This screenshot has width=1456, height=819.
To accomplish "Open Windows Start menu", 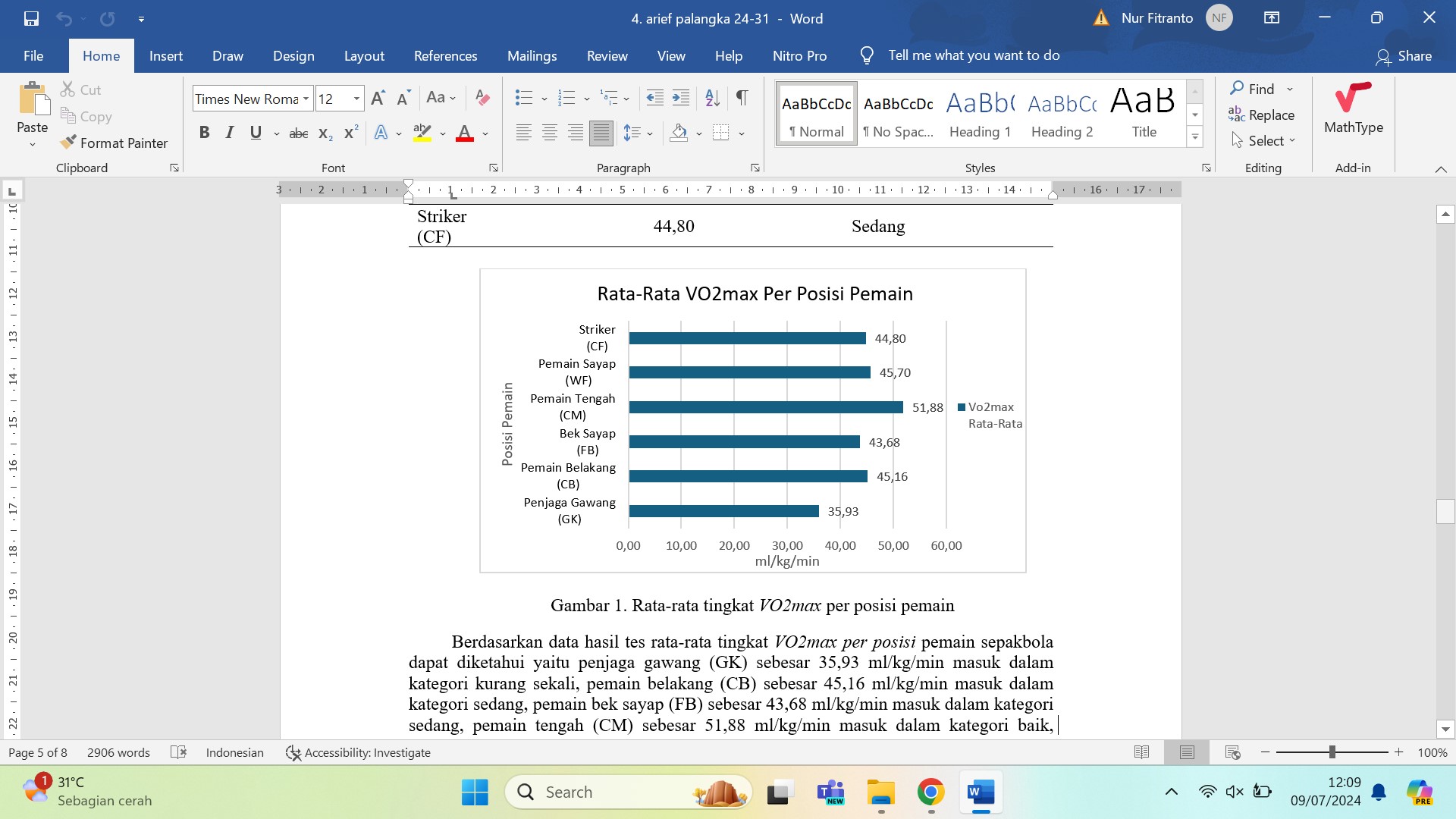I will click(475, 792).
